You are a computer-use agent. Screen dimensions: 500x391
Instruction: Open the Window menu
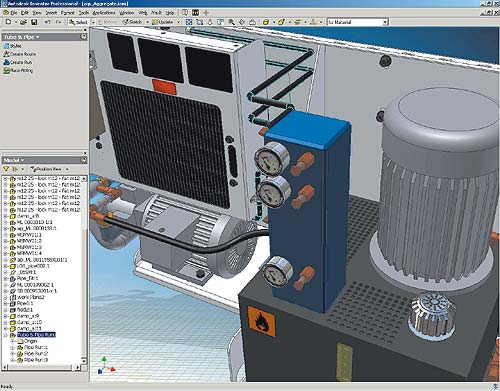pos(127,13)
